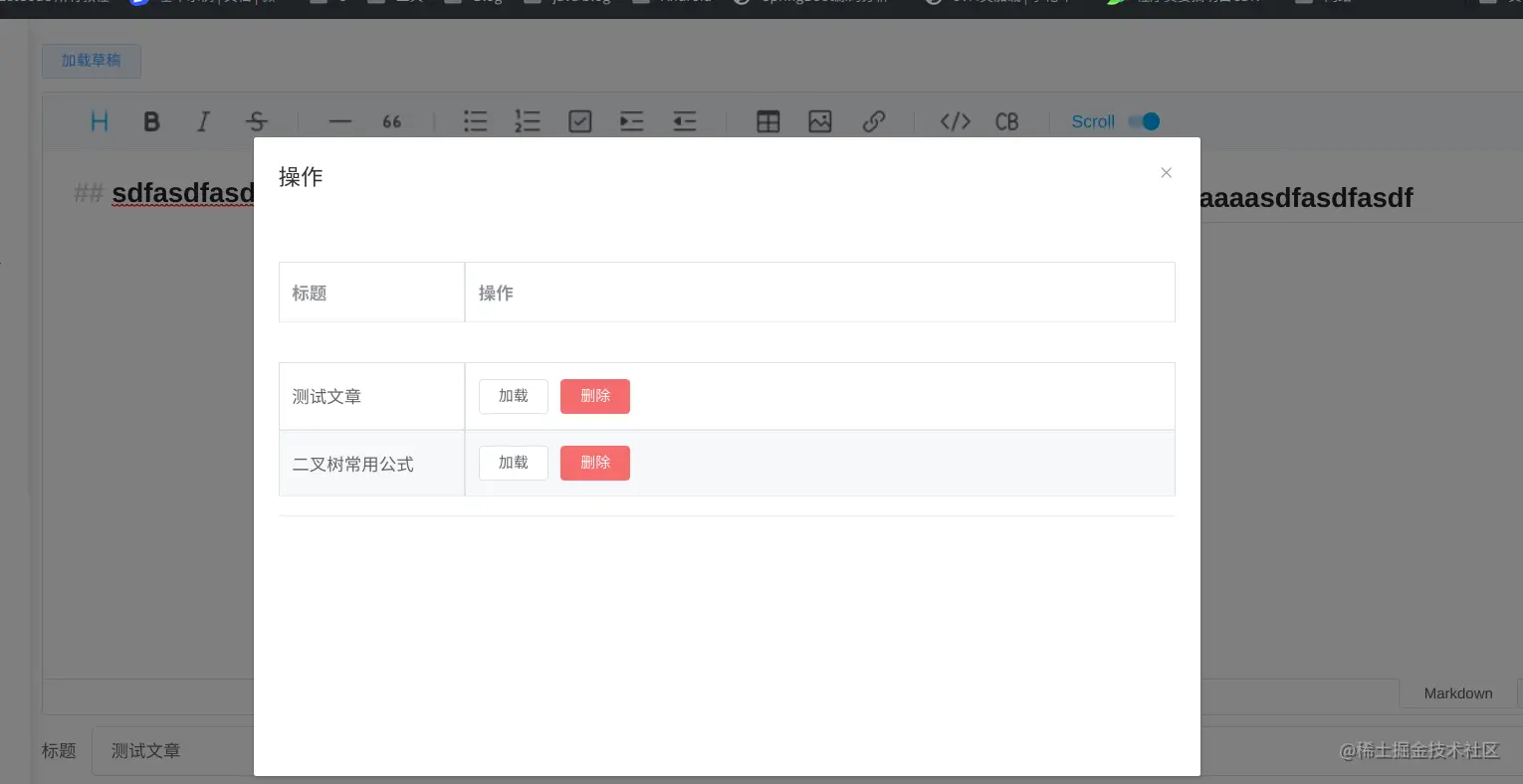
Task: Click the preview heading aaaasdfasdfasdf
Action: [1306, 198]
